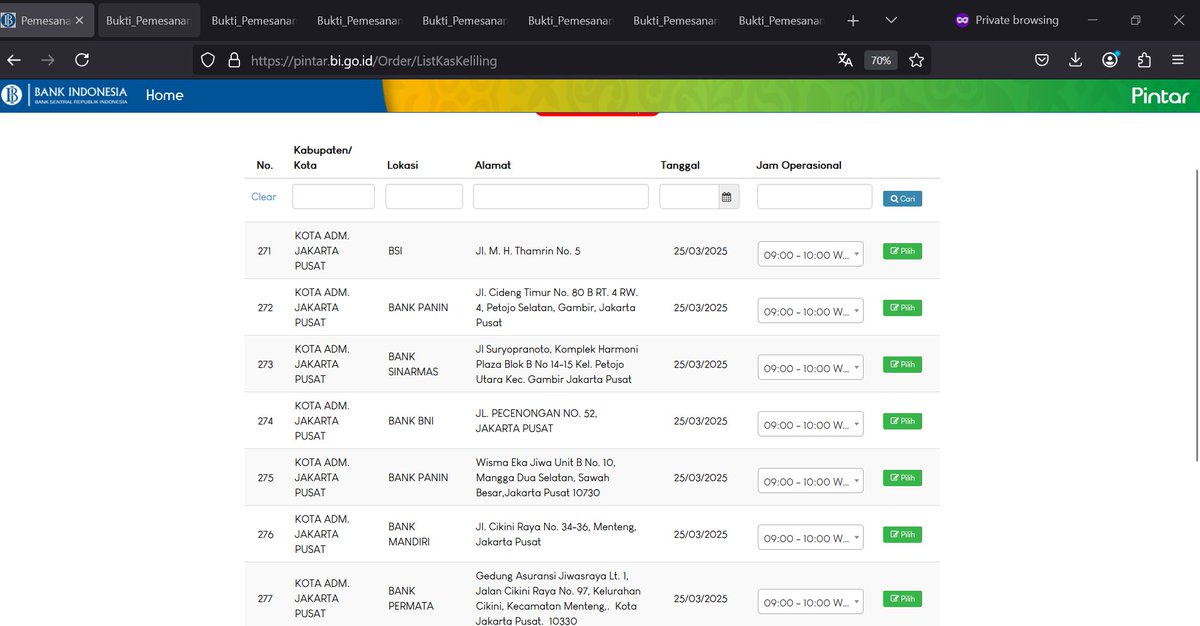Click Pilih for row 271 BSI
This screenshot has width=1200, height=626.
[902, 251]
